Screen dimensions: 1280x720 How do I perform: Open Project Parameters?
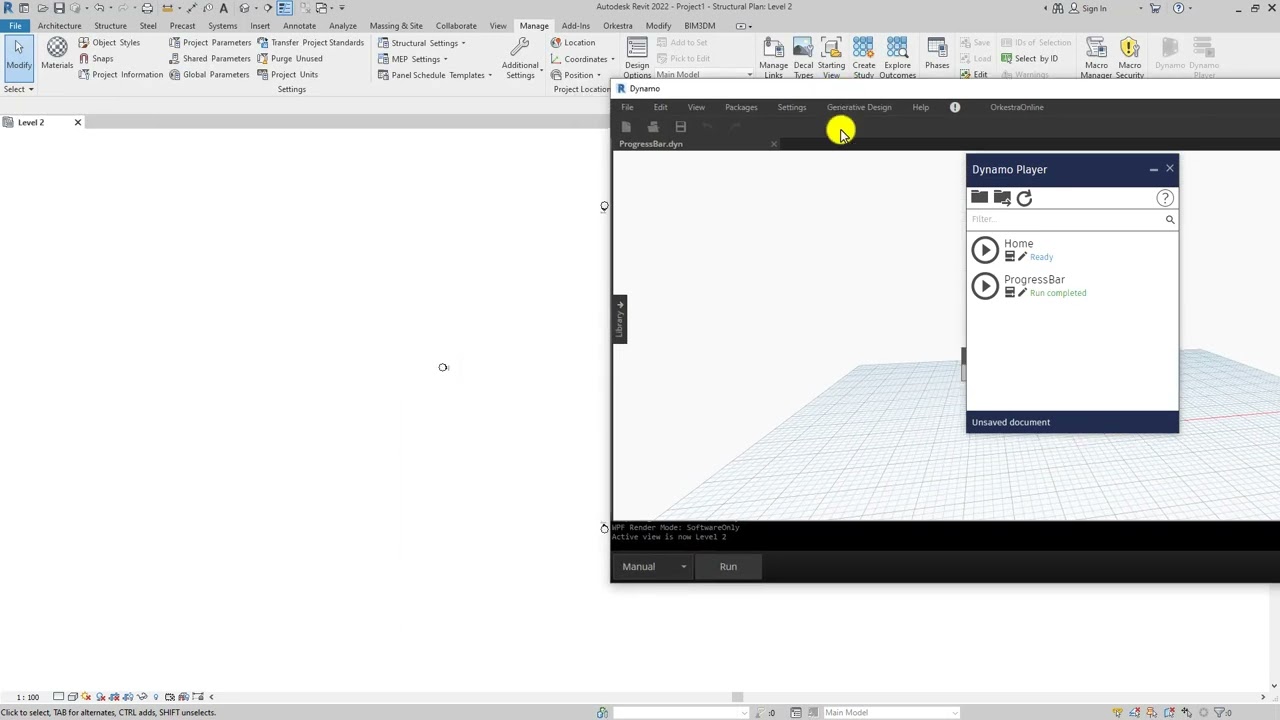[x=210, y=43]
